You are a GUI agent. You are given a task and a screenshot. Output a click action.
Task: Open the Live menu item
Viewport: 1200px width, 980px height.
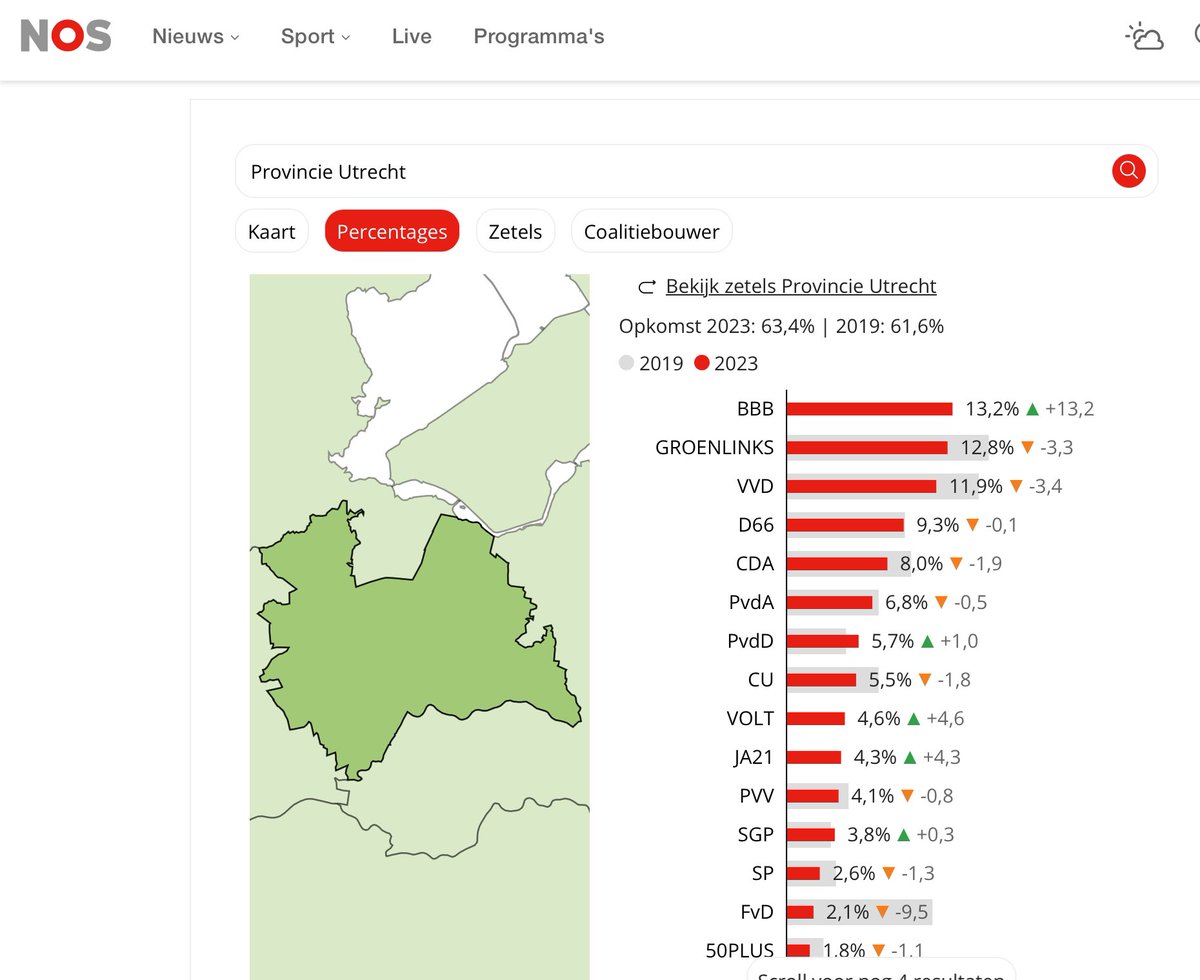point(412,37)
